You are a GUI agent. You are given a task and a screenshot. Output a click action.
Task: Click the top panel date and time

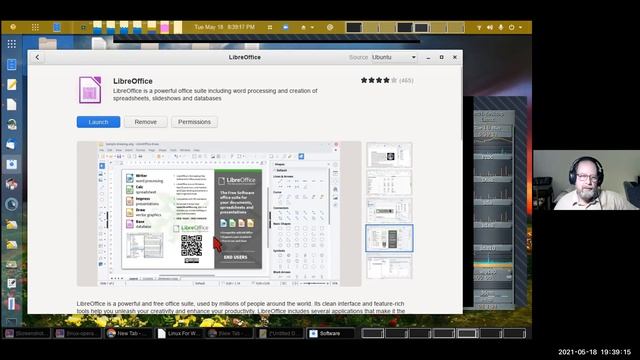coord(224,27)
